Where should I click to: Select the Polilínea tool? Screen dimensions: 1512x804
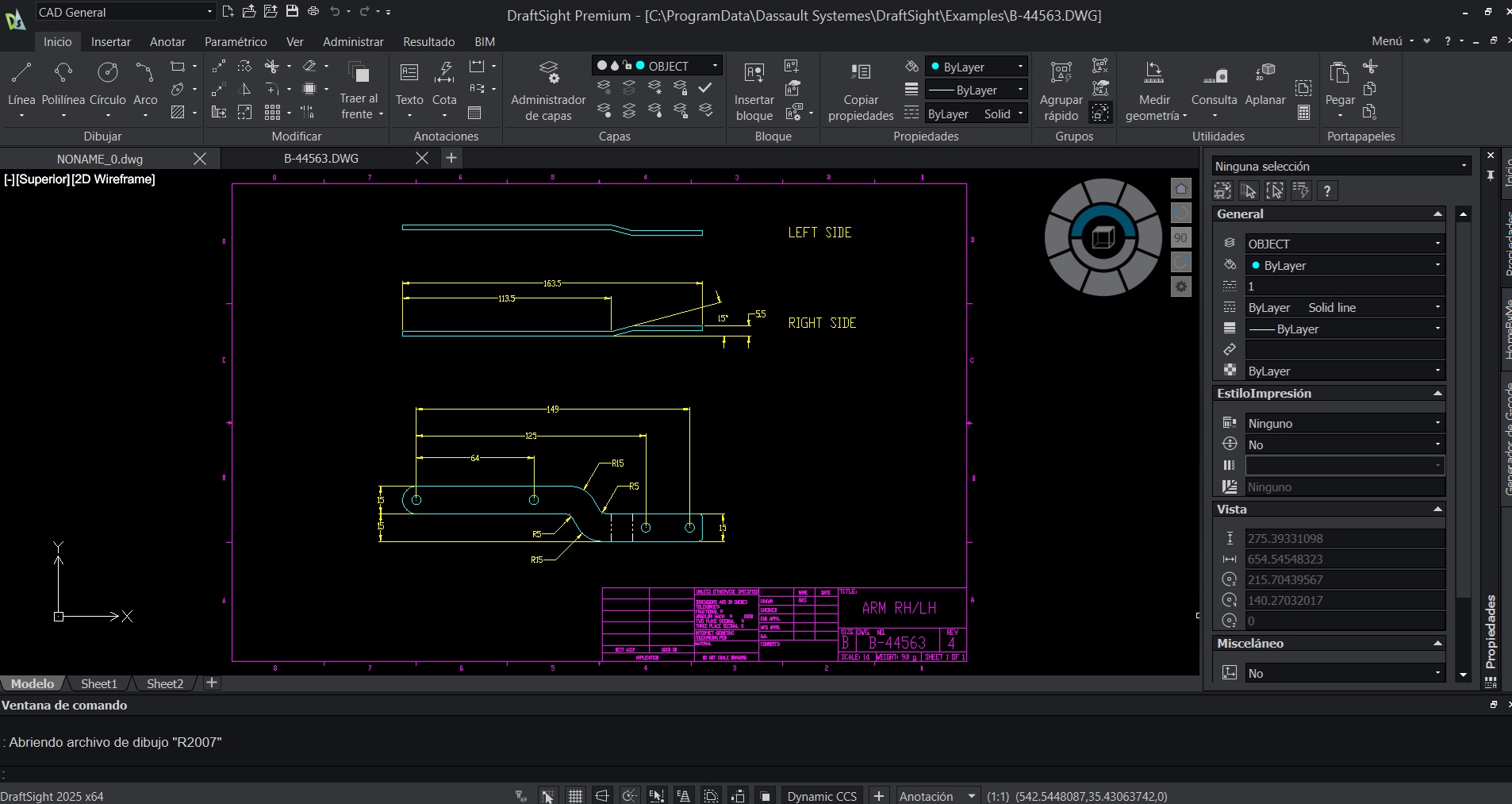pos(63,73)
